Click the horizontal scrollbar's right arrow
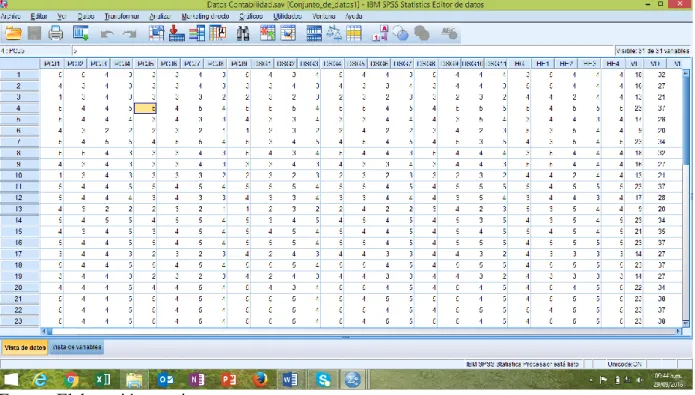Screen dimensions: 695x395 tap(679, 331)
